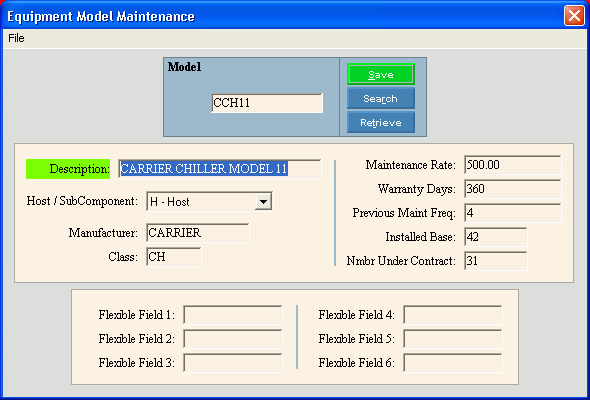Click the Retrieve button
The image size is (590, 400).
(x=381, y=122)
